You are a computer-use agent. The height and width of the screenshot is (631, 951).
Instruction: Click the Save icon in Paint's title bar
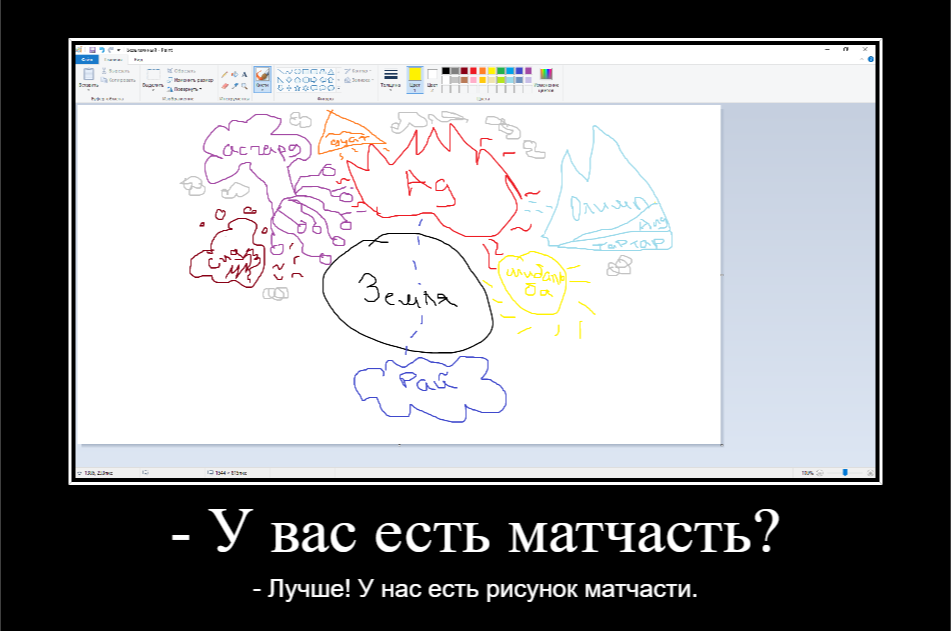coord(92,50)
